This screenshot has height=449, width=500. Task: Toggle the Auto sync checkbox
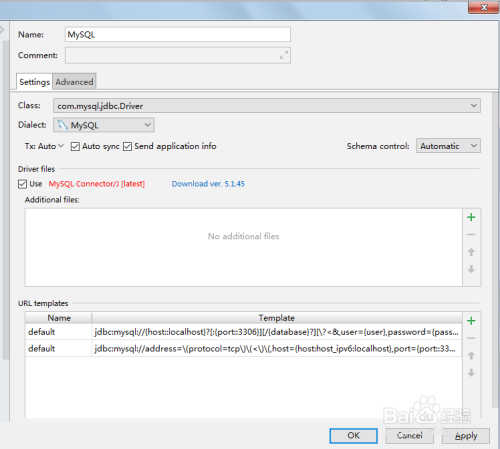pyautogui.click(x=75, y=146)
